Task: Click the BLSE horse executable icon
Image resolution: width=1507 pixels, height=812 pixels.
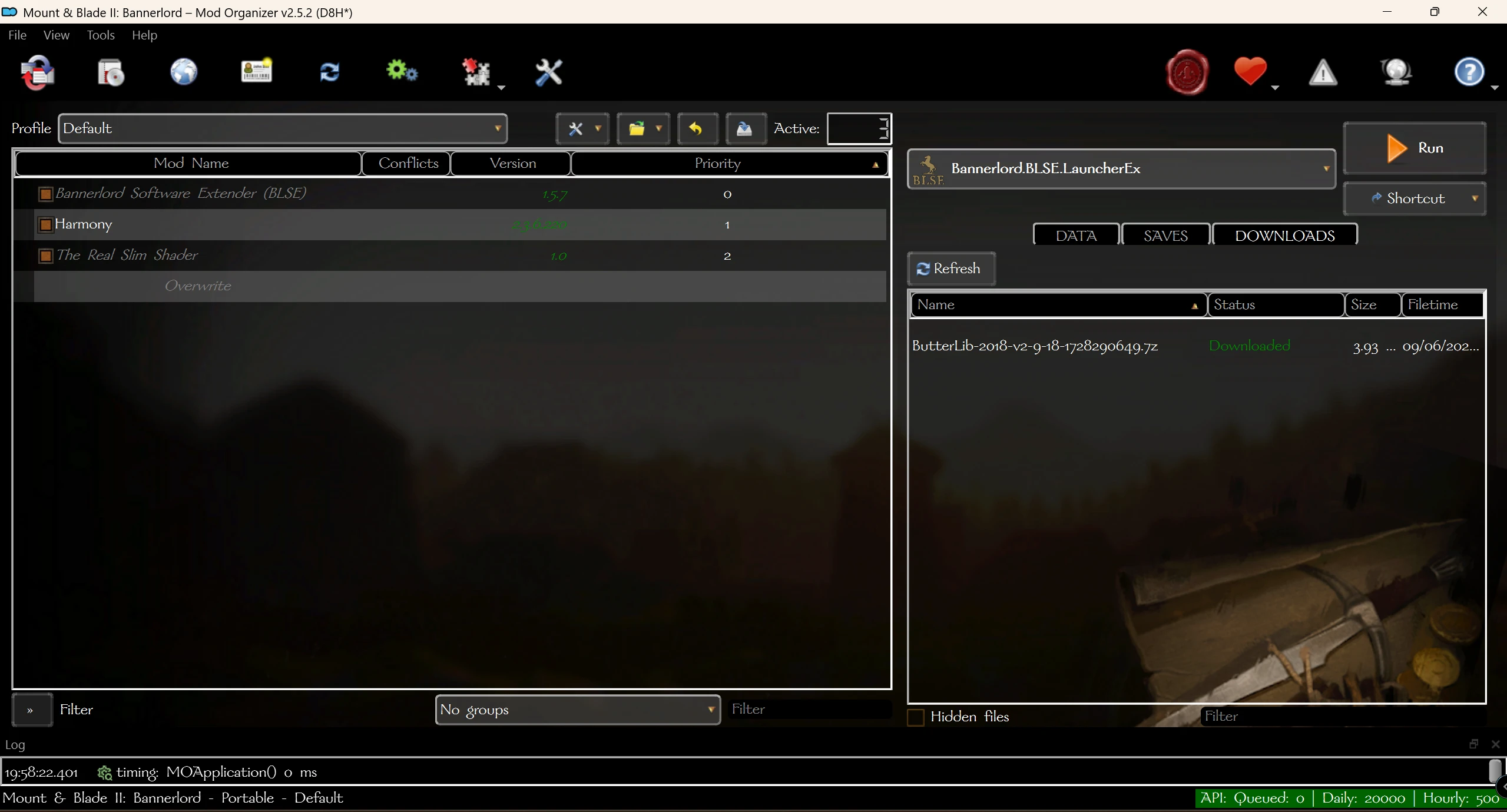Action: coord(928,169)
